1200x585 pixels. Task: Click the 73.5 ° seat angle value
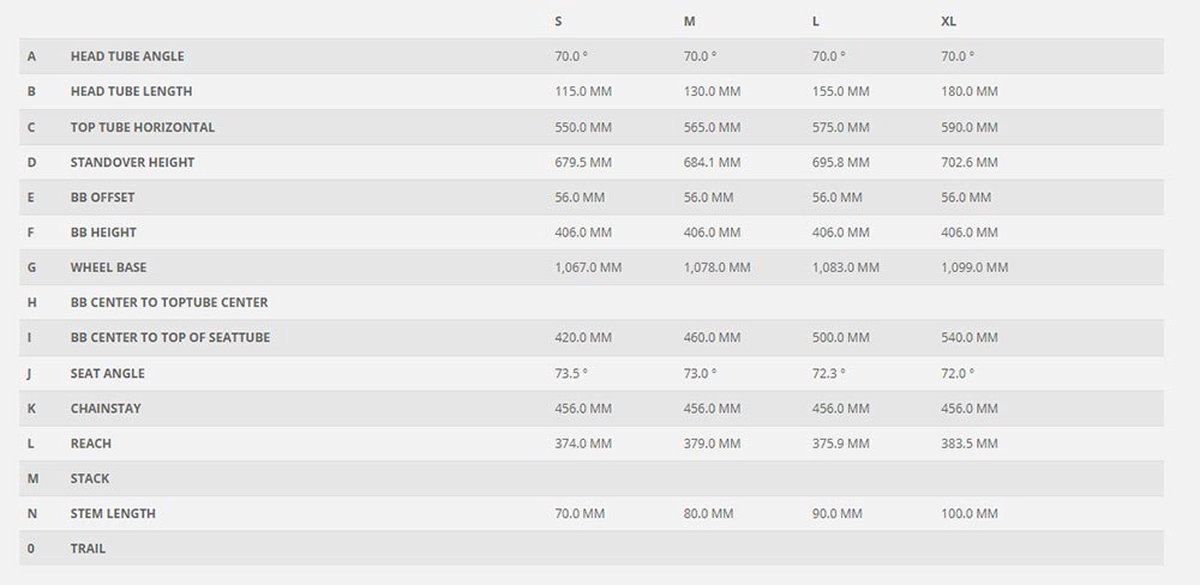571,374
